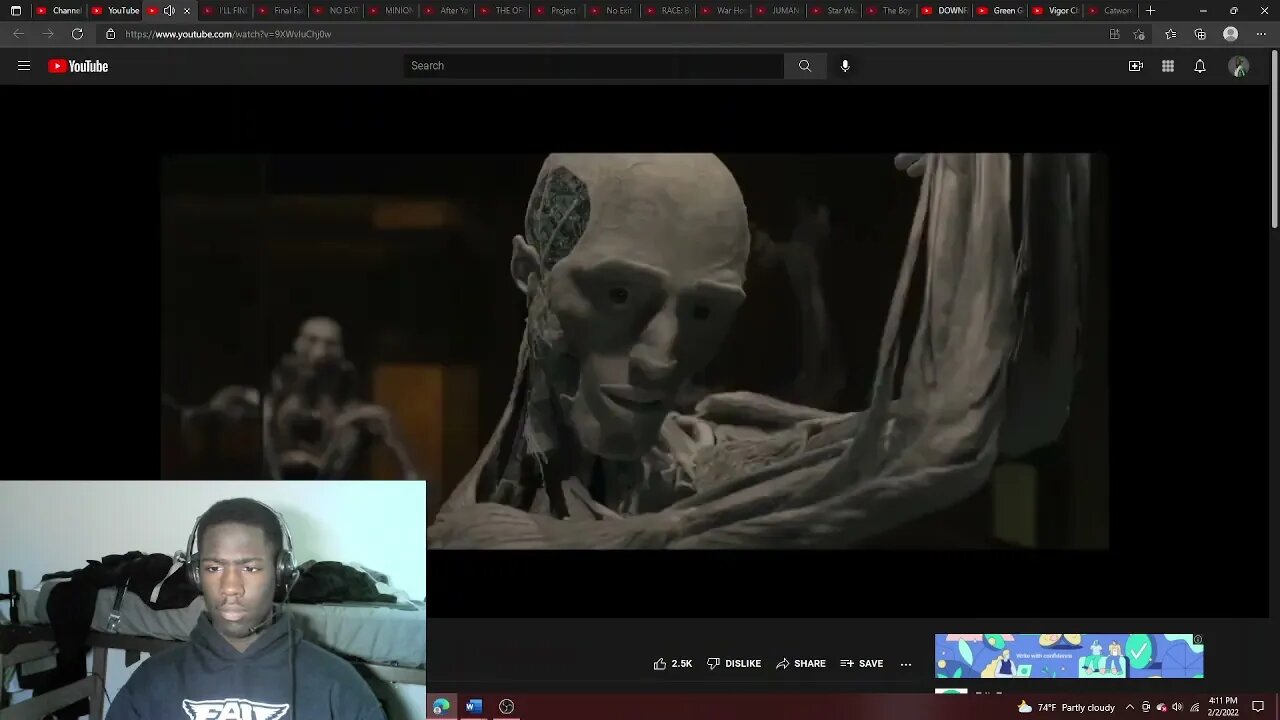
Task: Start voice search with the microphone icon
Action: [x=845, y=66]
